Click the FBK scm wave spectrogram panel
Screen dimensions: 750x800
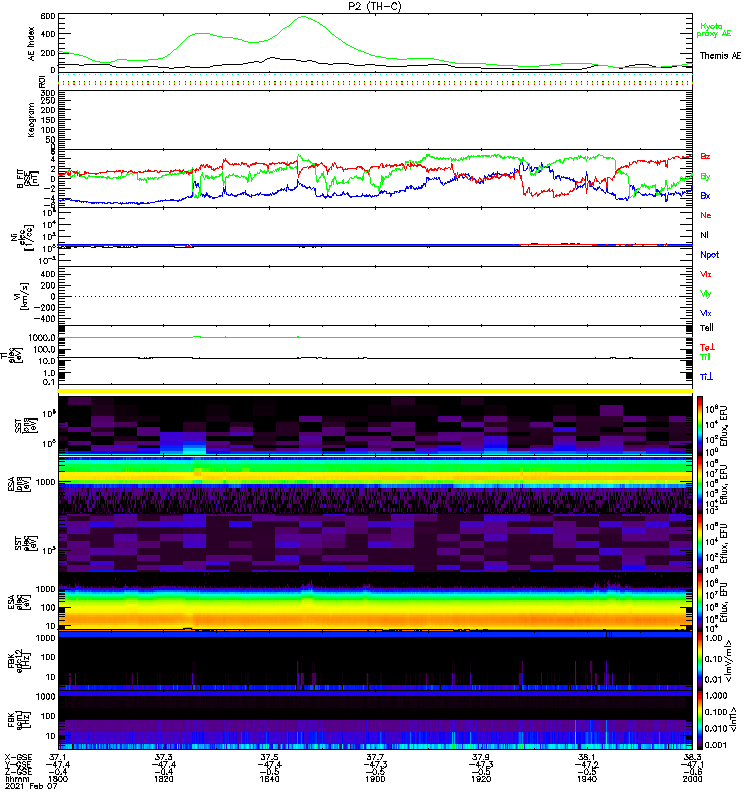375,720
